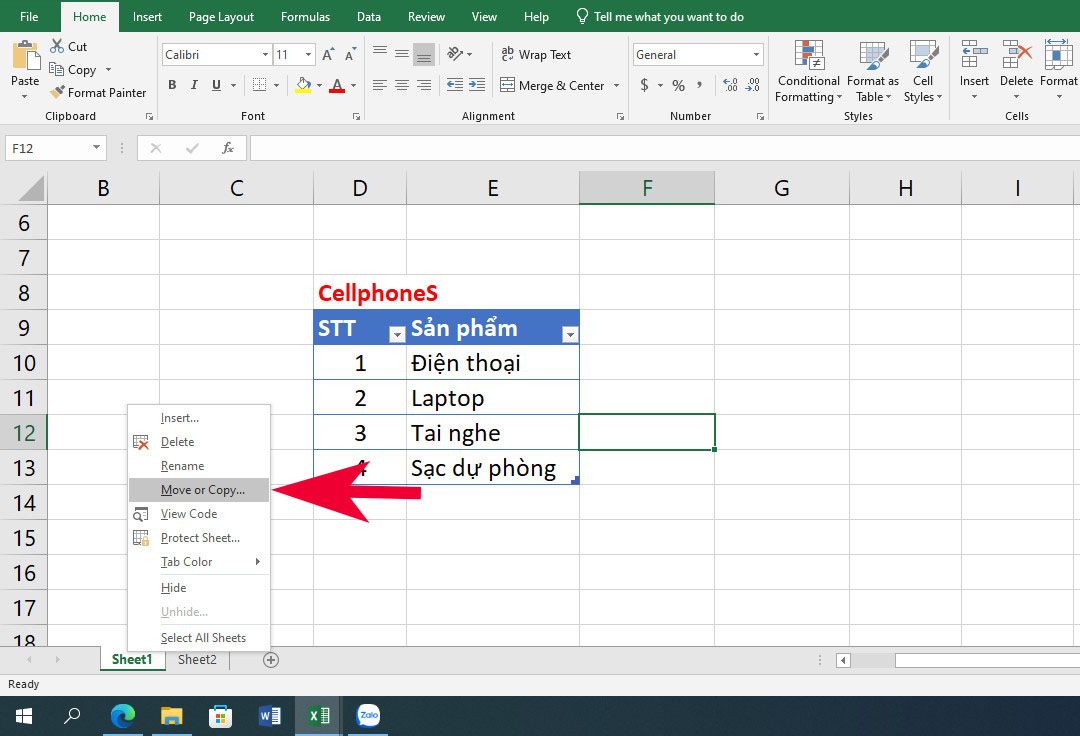Open the Font name dropdown
The height and width of the screenshot is (736, 1080).
click(264, 54)
